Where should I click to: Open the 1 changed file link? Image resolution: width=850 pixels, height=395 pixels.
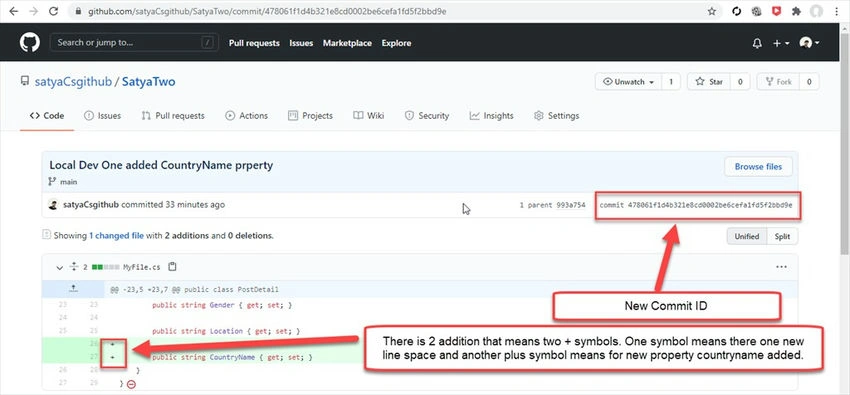(x=117, y=236)
